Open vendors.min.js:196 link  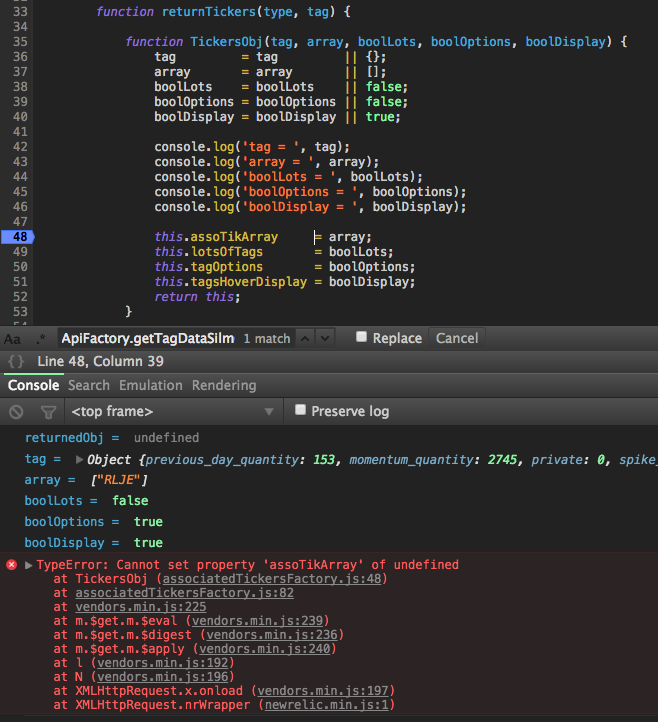[163, 676]
